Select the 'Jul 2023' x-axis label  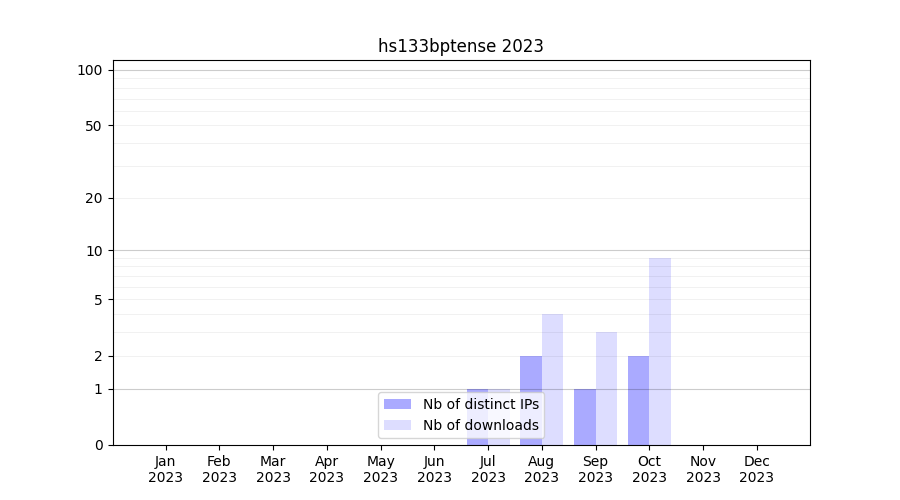click(x=488, y=469)
